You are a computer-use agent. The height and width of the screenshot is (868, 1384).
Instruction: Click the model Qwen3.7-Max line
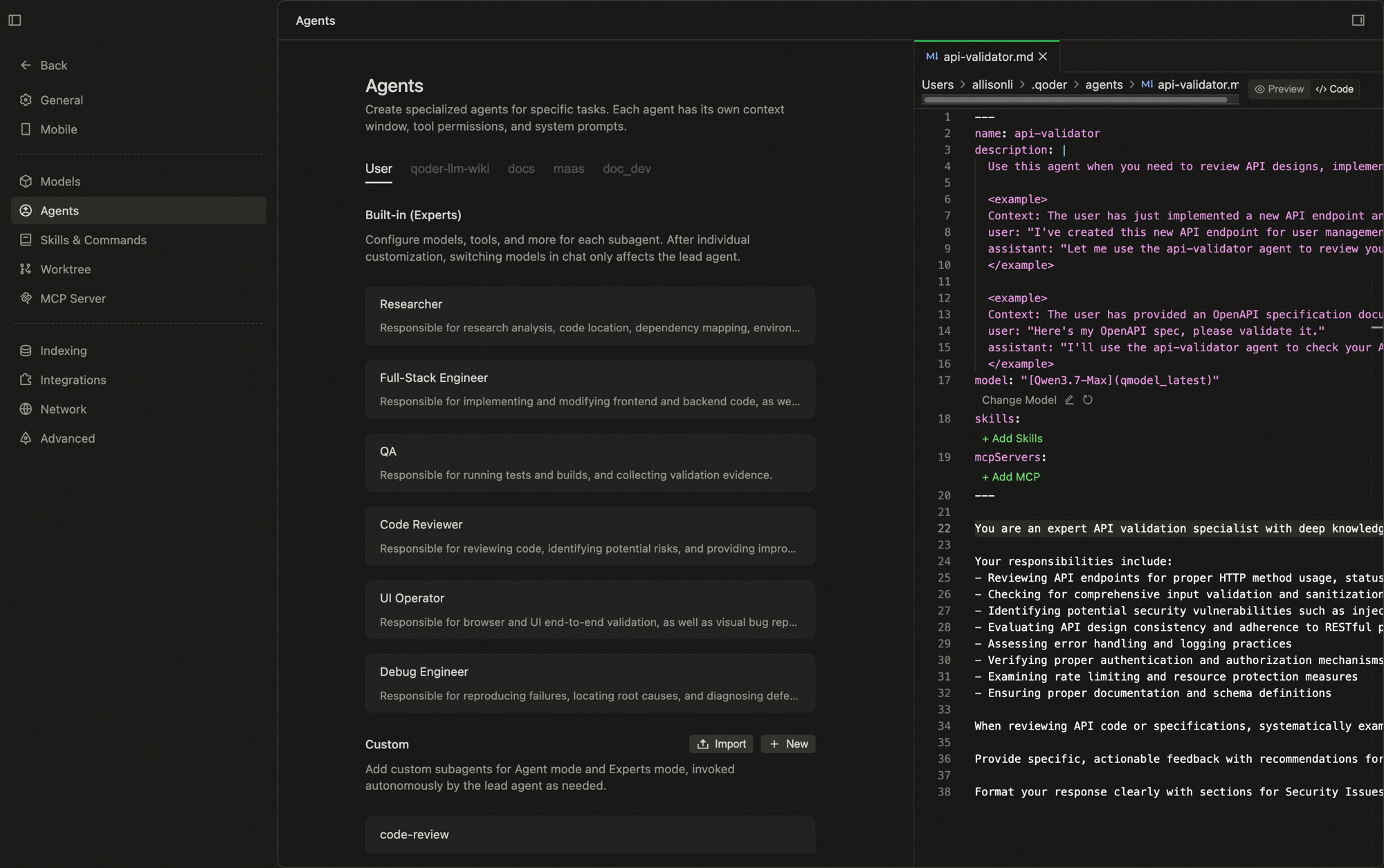1097,380
